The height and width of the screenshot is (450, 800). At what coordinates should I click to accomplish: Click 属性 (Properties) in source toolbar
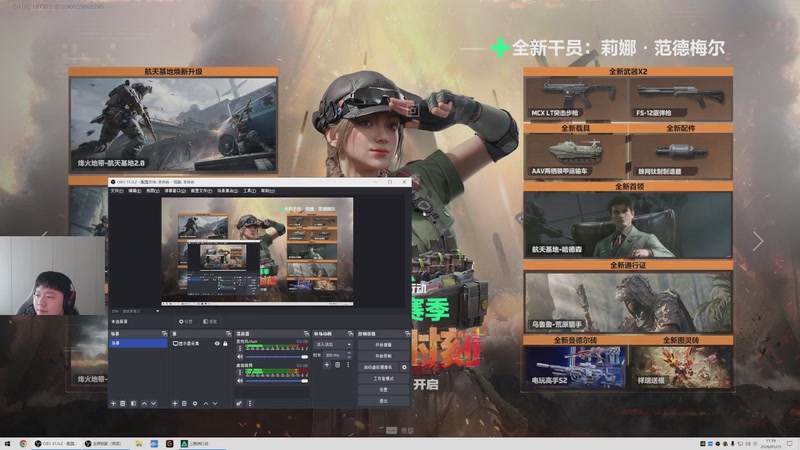[x=186, y=321]
